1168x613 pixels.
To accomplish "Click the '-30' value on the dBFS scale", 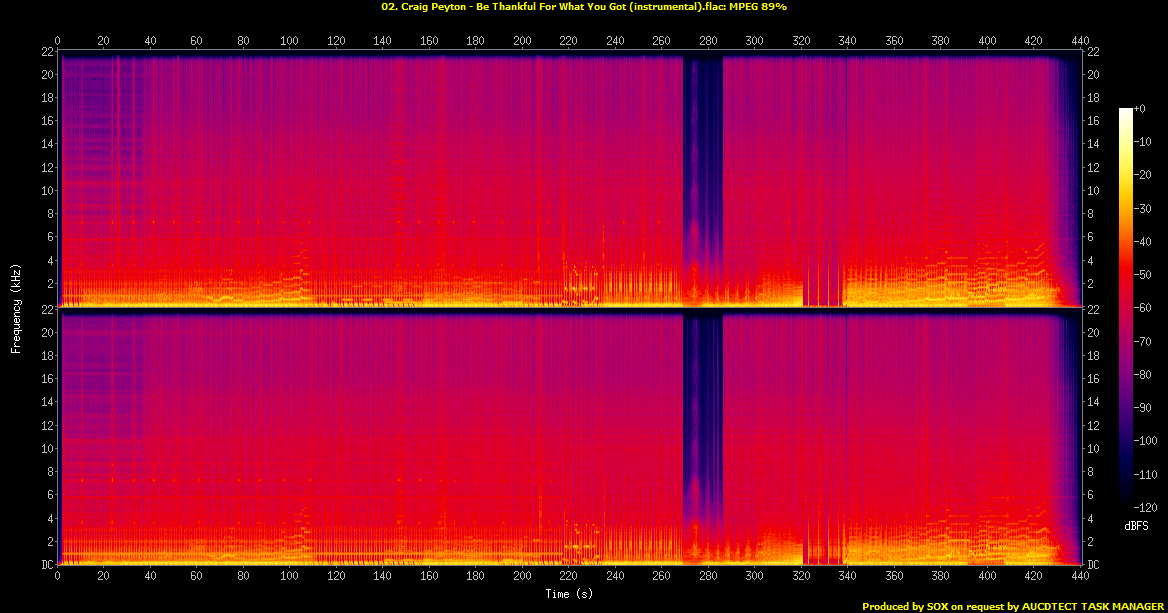I will tap(1143, 209).
